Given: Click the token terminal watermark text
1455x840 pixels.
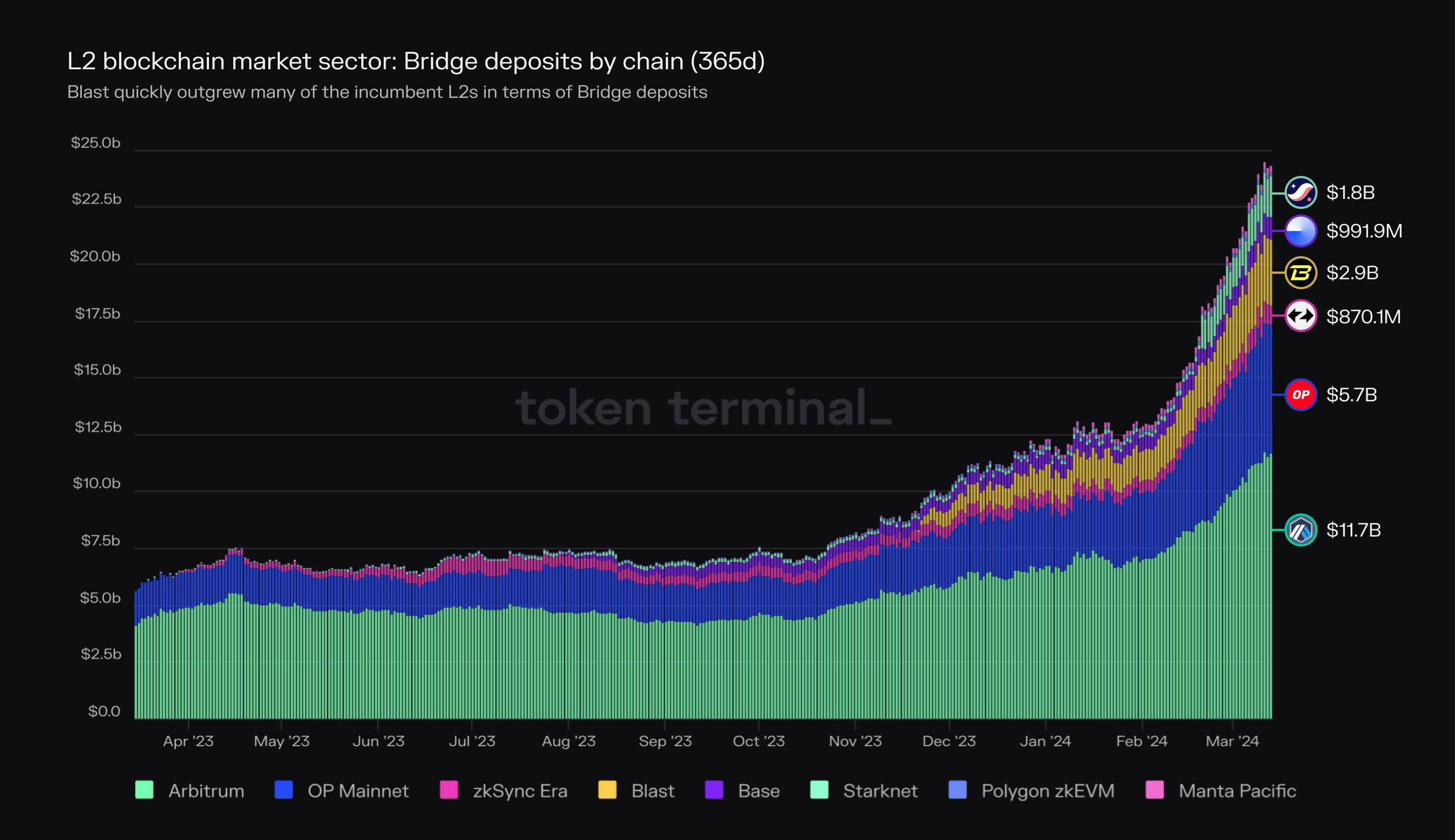Looking at the screenshot, I should point(703,408).
